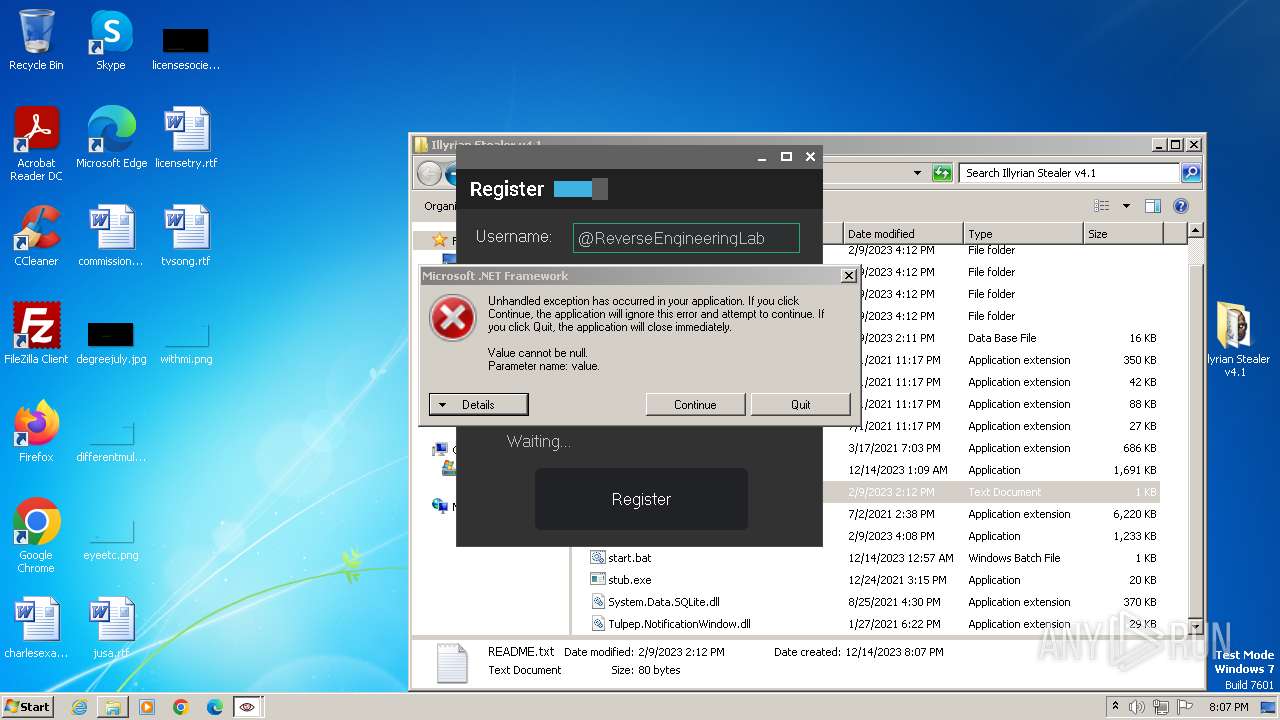The width and height of the screenshot is (1280, 720).
Task: Click the Register window's blue progress indicator
Action: tap(581, 189)
